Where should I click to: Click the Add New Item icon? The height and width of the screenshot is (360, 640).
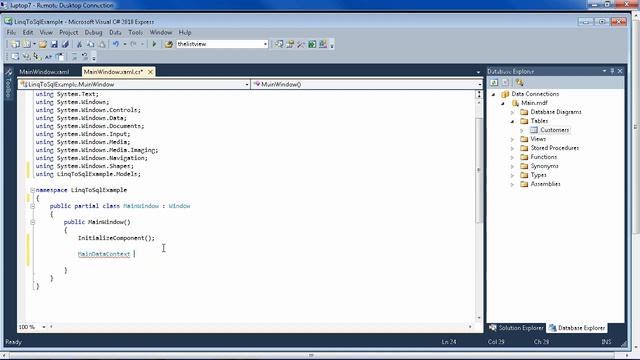(27, 44)
